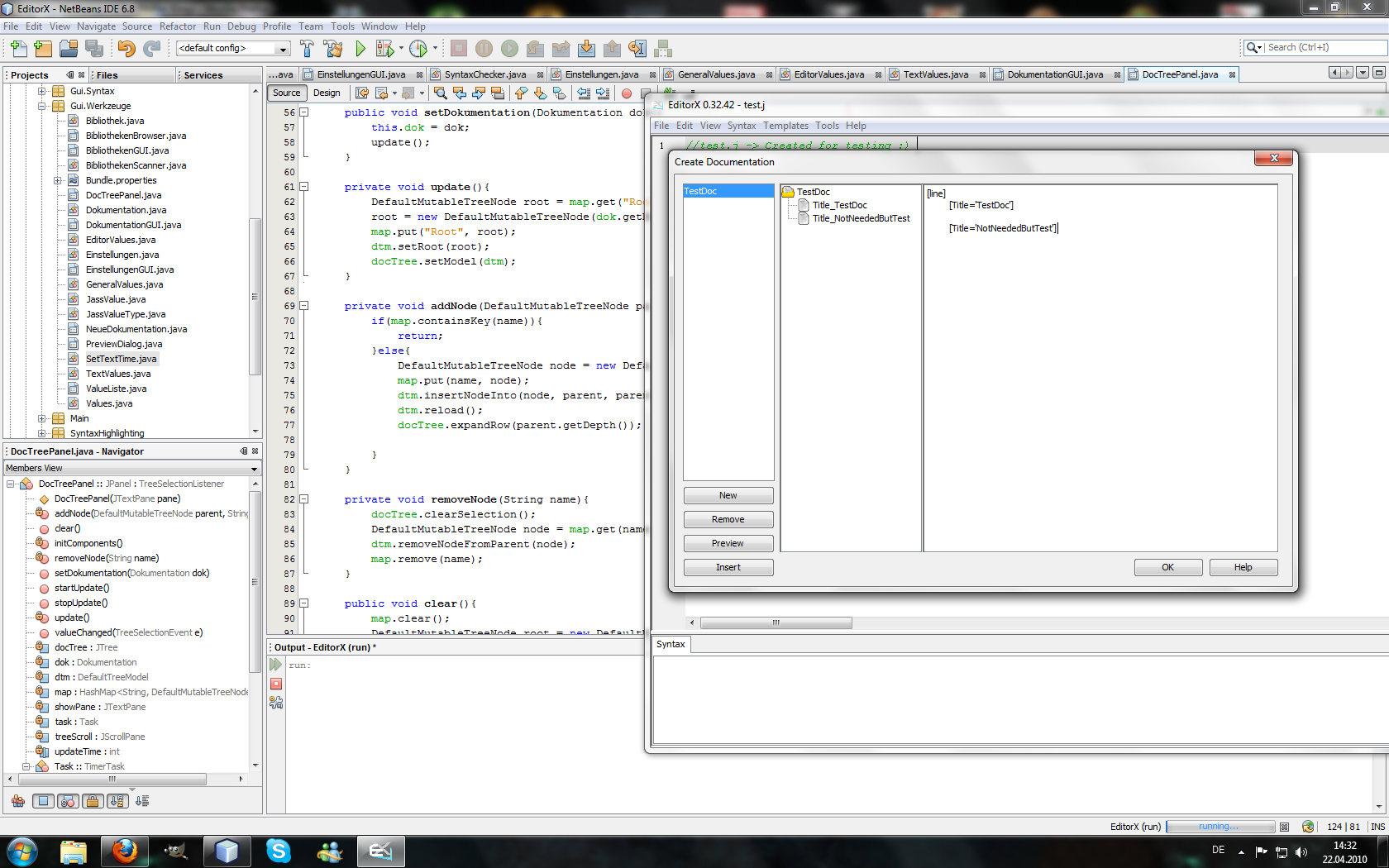The height and width of the screenshot is (868, 1389).
Task: Toggle Show Non-Public Members filter in Navigator
Action: (93, 801)
